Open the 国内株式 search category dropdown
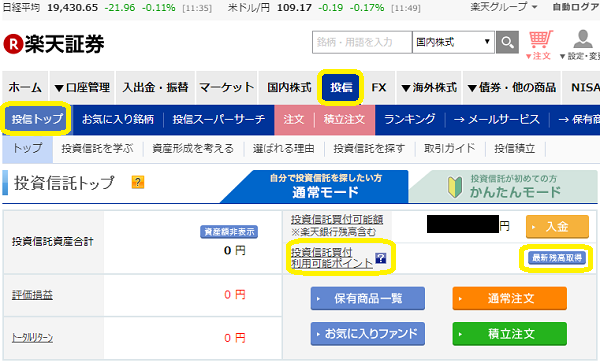Viewport: 600px width, 363px height. (453, 42)
